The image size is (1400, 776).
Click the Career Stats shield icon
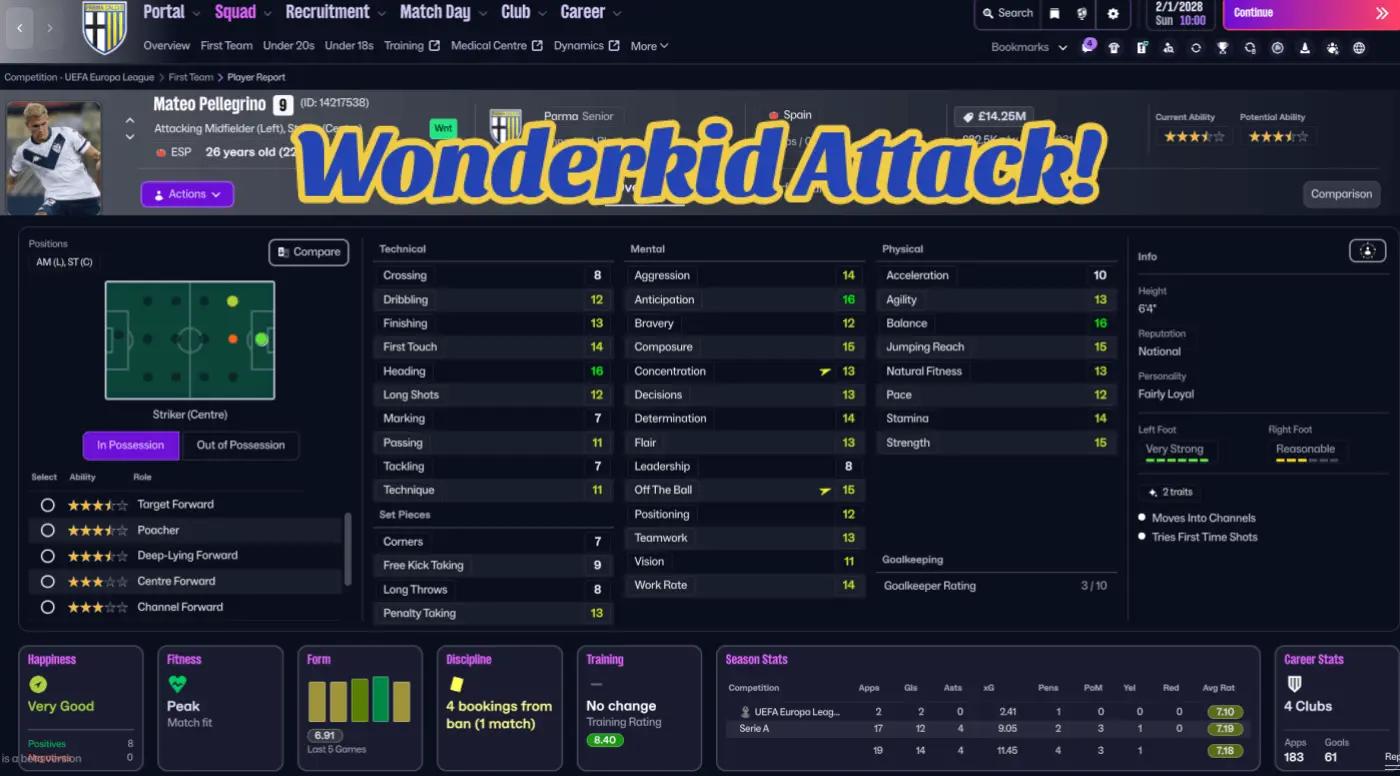click(x=1294, y=684)
